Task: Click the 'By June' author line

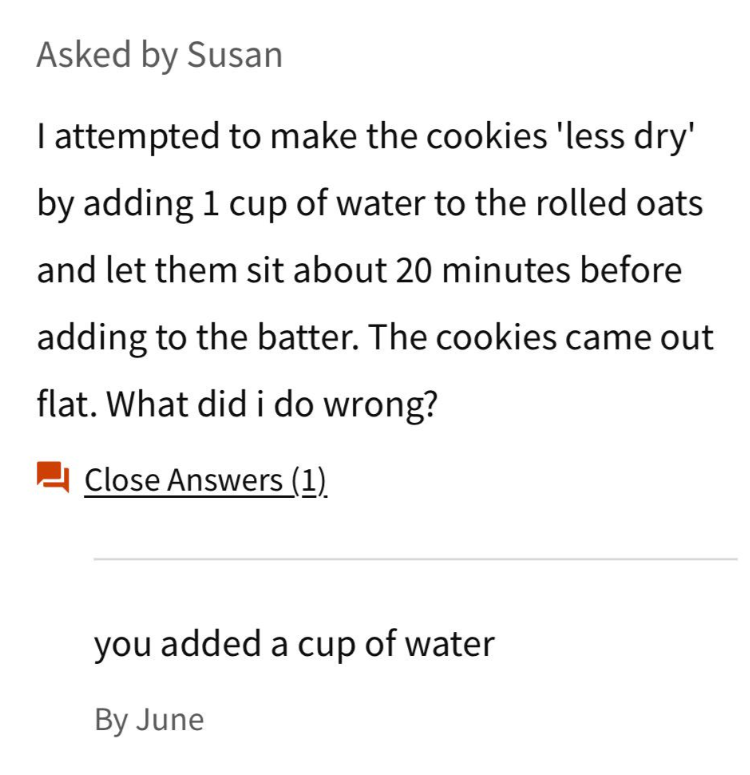Action: pyautogui.click(x=149, y=720)
